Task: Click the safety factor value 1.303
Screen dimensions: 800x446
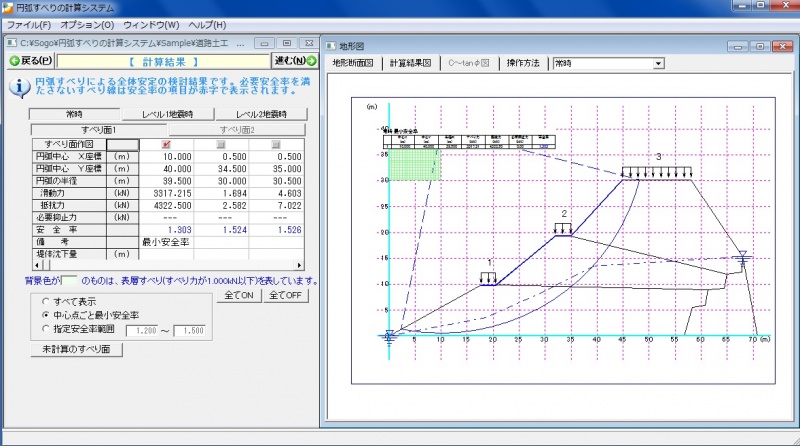Action: 179,230
